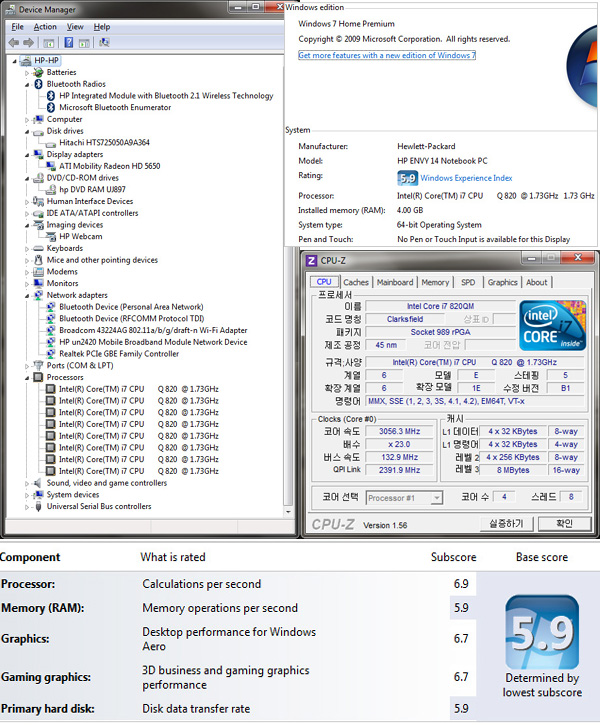Select the Modems category
The height and width of the screenshot is (725, 600).
[62, 272]
